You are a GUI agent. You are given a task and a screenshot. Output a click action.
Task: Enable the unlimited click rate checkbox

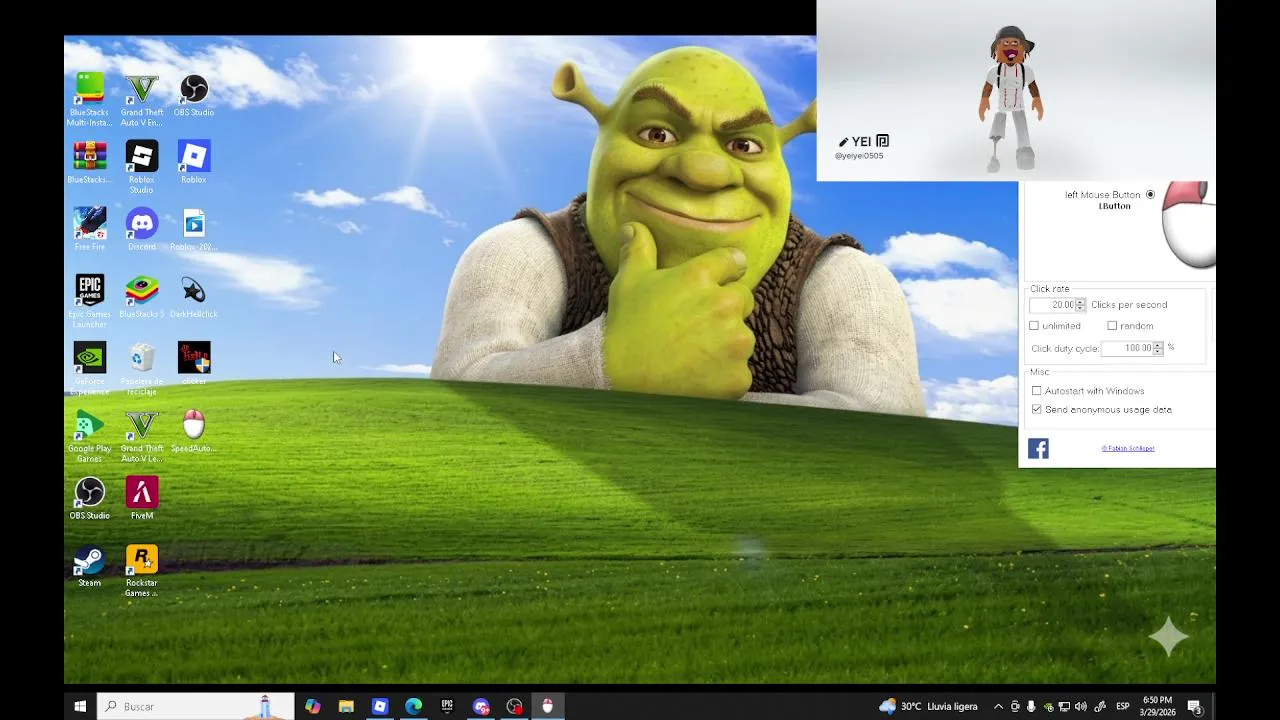(1034, 326)
